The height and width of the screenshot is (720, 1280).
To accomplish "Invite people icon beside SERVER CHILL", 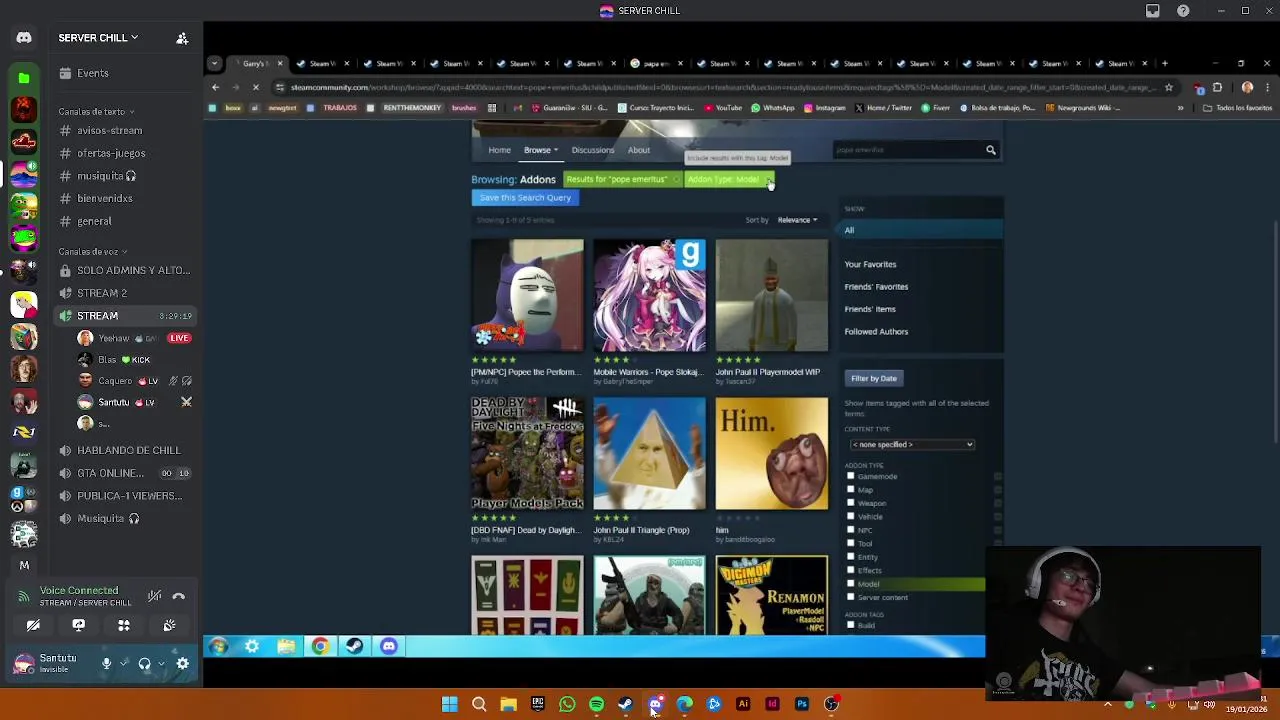I will [x=182, y=38].
